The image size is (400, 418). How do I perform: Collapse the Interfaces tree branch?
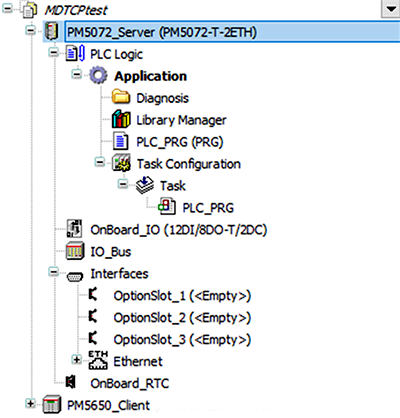(x=53, y=272)
